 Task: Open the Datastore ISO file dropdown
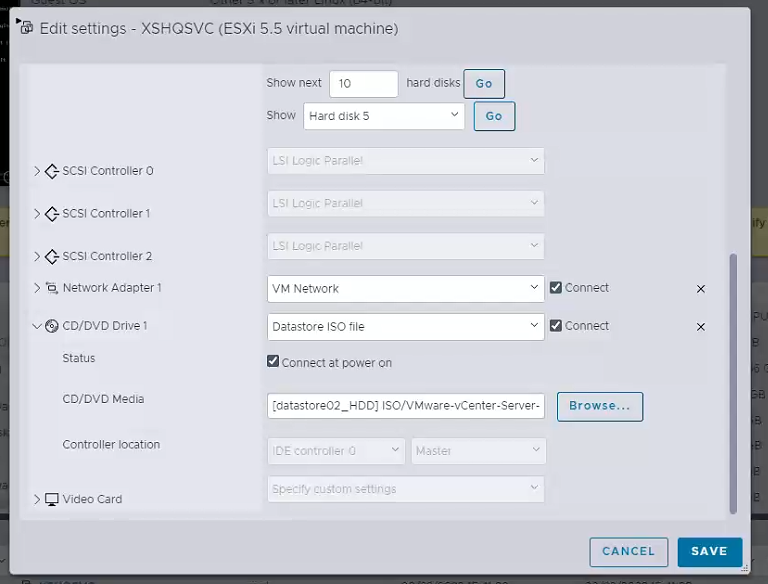click(x=406, y=327)
